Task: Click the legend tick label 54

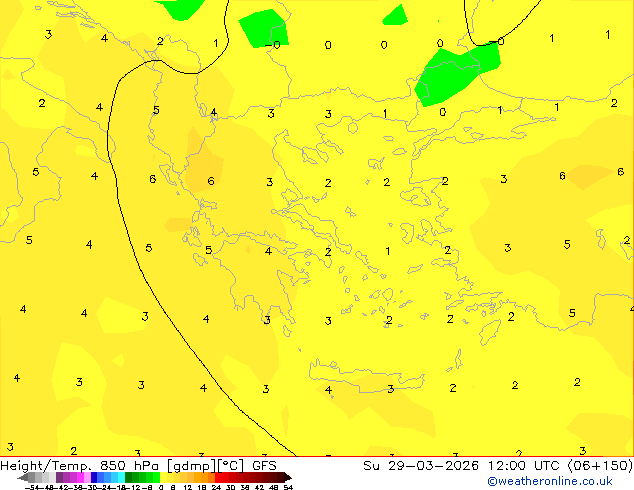Action: click(288, 487)
